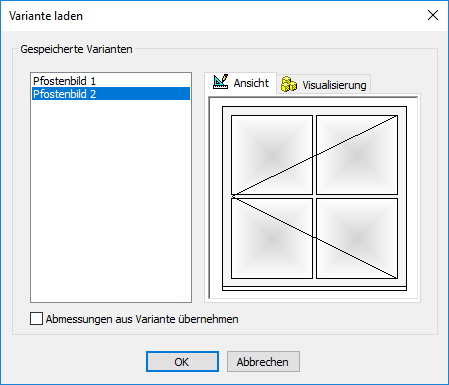
Task: Click the bottom-right glass pane in the preview
Action: point(357,238)
